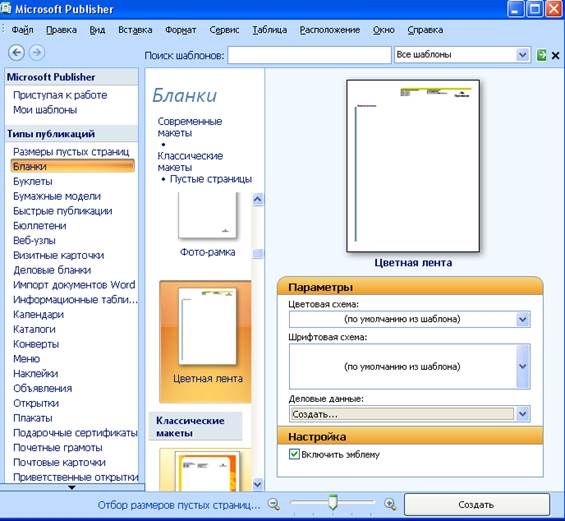Image resolution: width=565 pixels, height=521 pixels.
Task: Click 'Отбор размеров пустых страниц...' link
Action: point(179,505)
